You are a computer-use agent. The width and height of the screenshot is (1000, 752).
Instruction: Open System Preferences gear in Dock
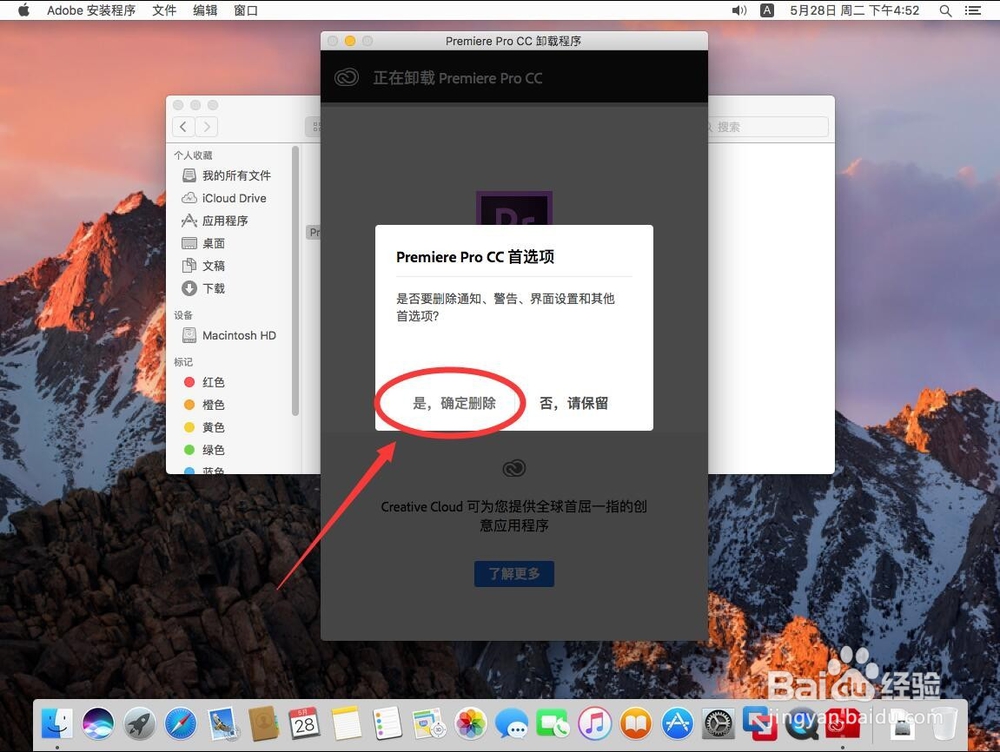[x=719, y=723]
